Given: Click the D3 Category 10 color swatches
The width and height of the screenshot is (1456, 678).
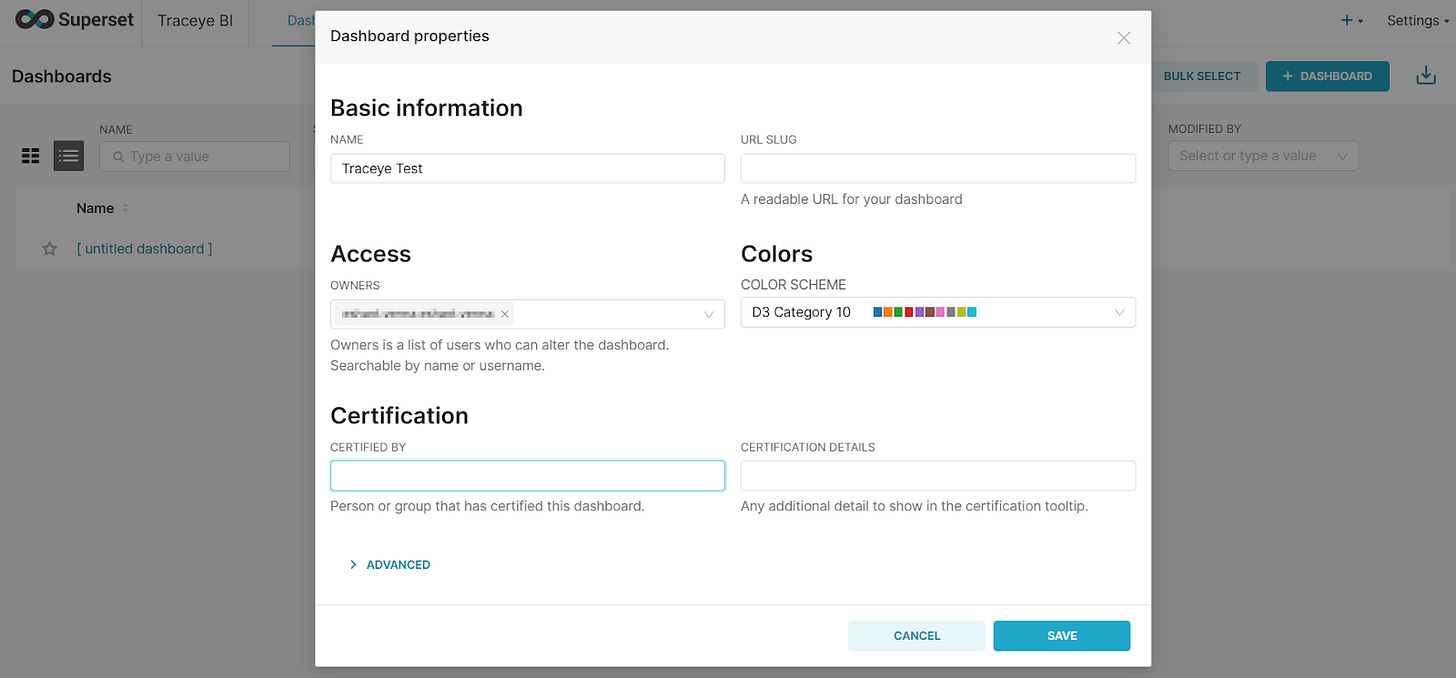Looking at the screenshot, I should [924, 313].
